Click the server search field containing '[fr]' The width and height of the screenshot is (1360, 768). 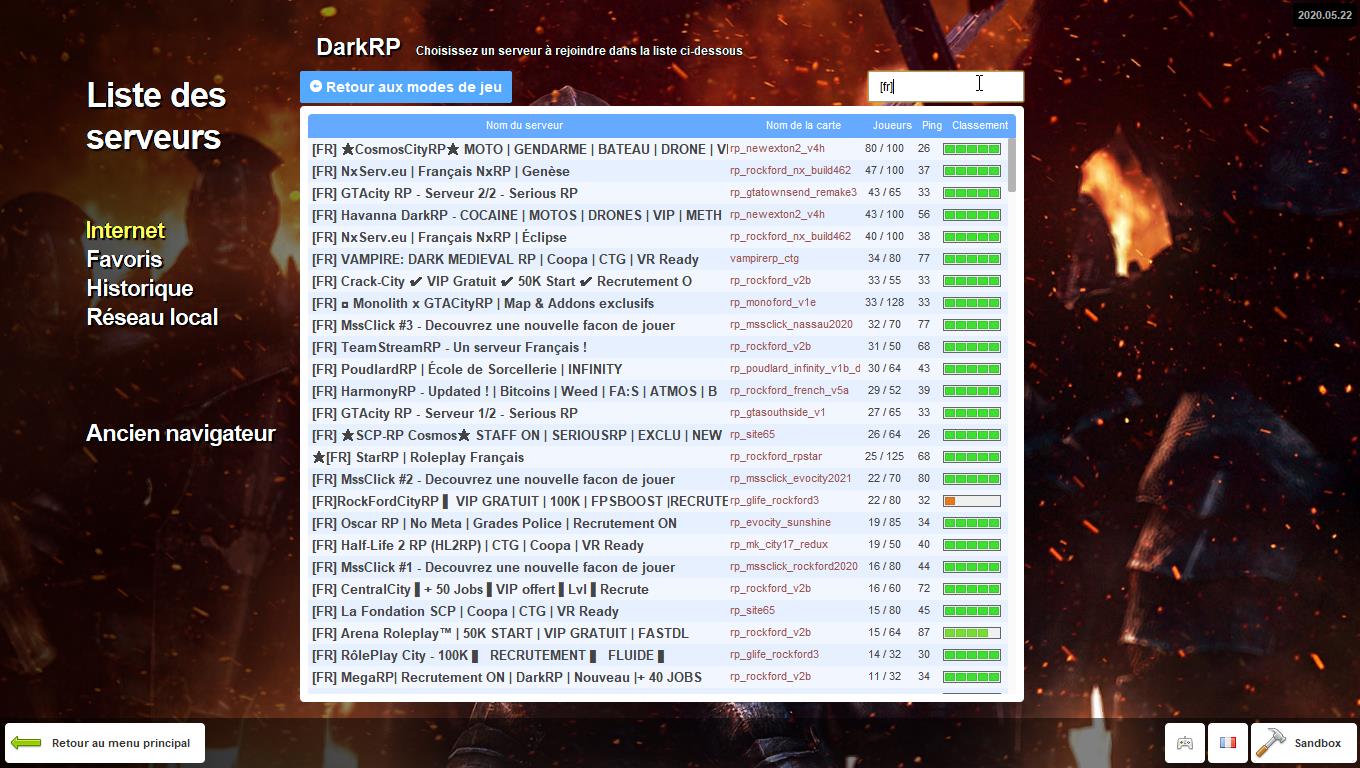(x=945, y=86)
